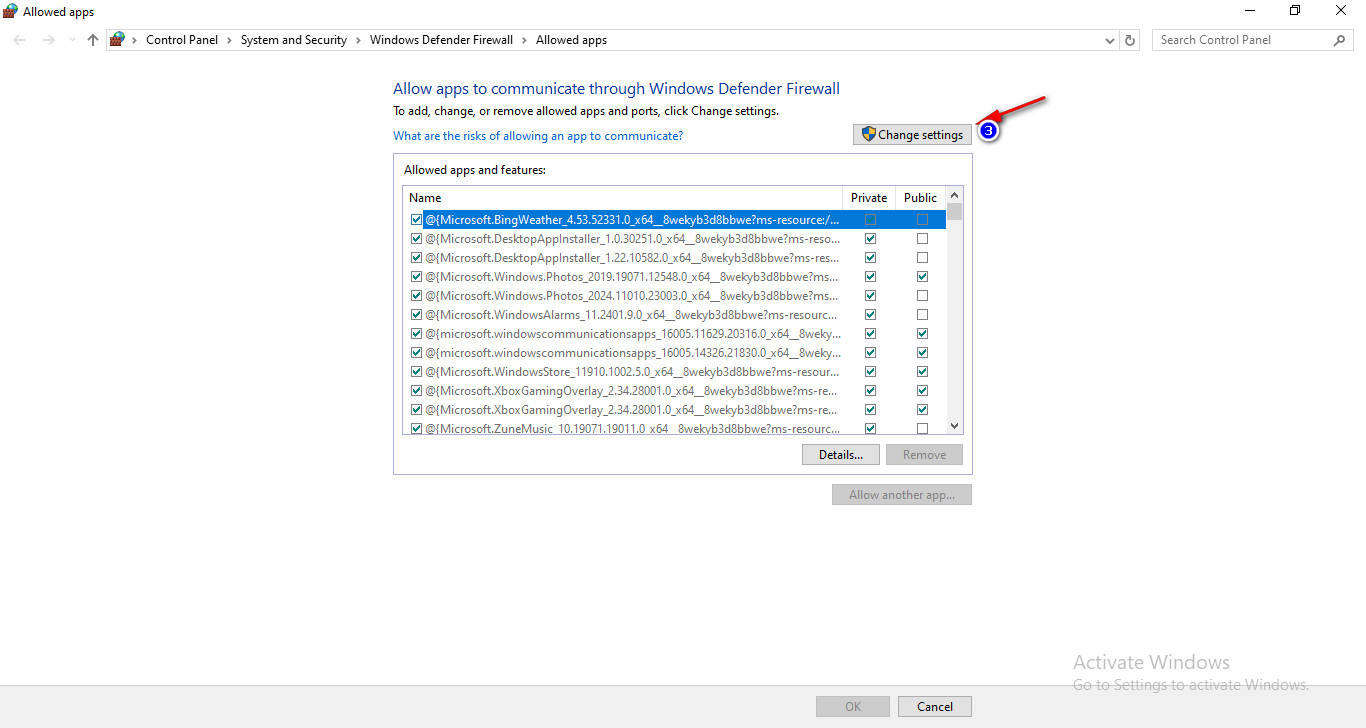Click the OK button
Screen dimensions: 1366x728
[853, 706]
